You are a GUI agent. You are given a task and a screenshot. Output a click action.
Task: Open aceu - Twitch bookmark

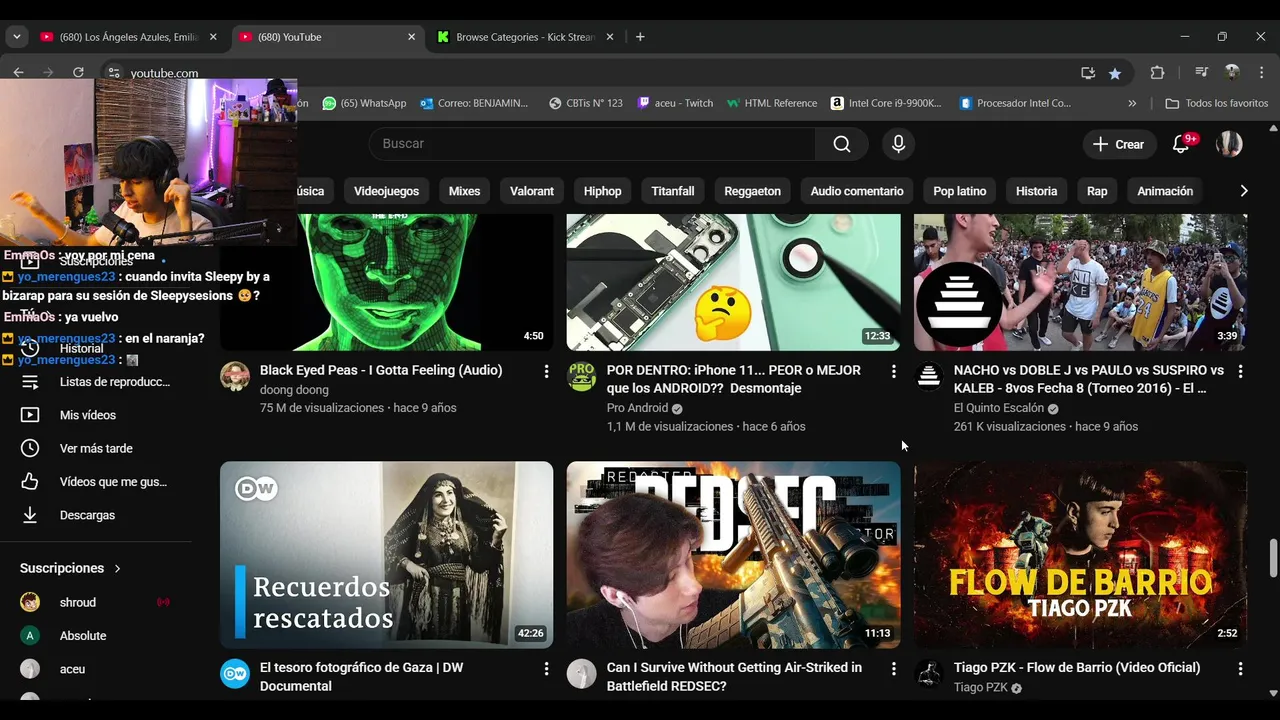(675, 103)
